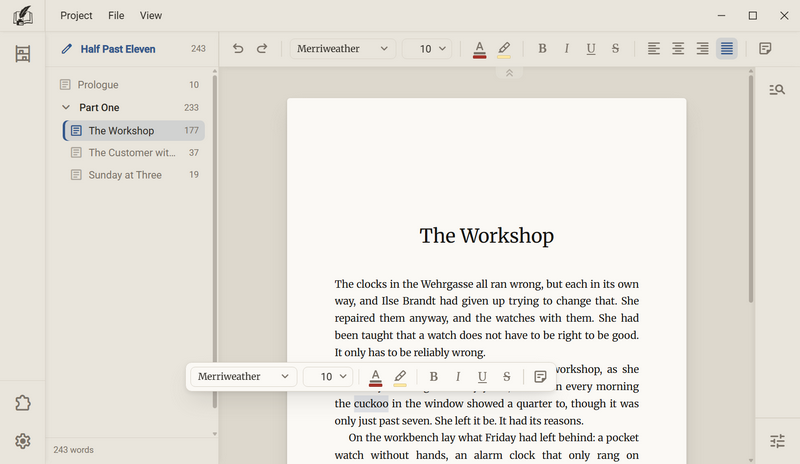Click italic in floating toolbar
The height and width of the screenshot is (464, 800).
tap(458, 377)
